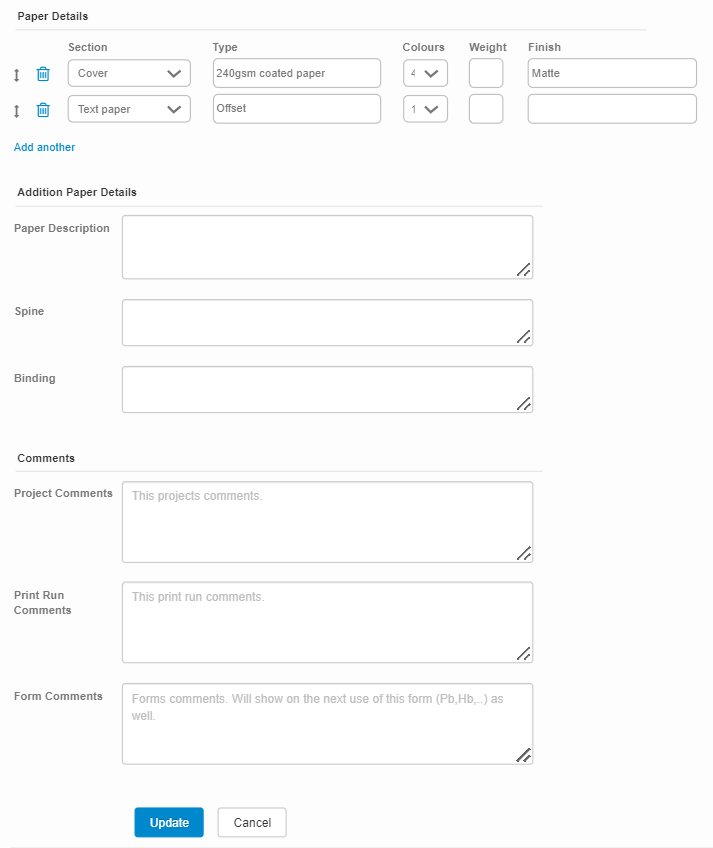Click the reorder handle beside the Text paper row

(x=15, y=109)
